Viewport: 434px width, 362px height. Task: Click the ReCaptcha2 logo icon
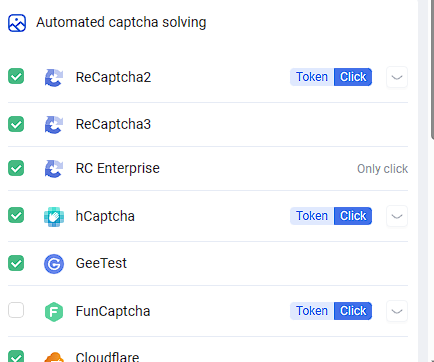(54, 77)
